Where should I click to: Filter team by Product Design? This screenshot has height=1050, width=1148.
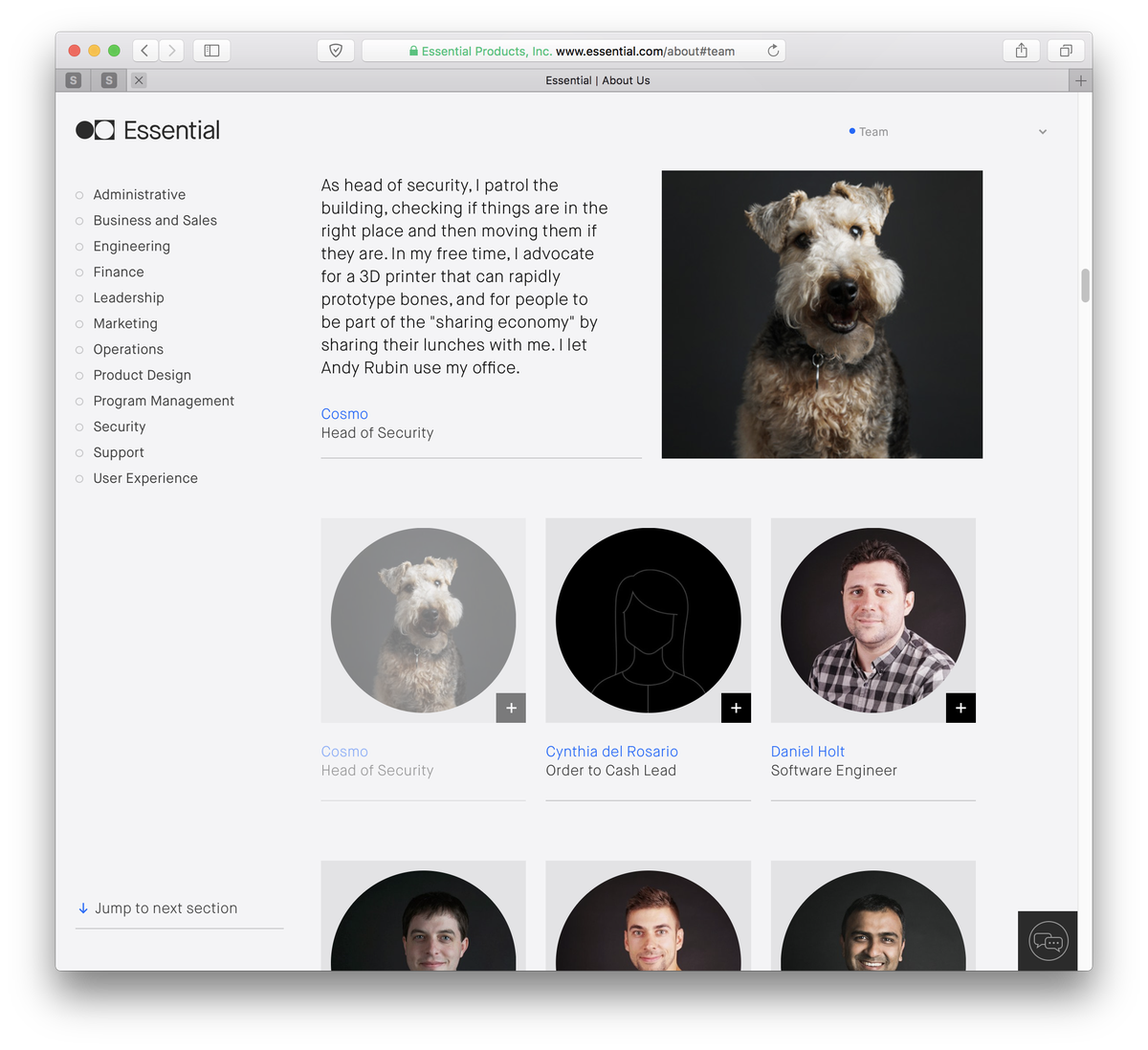(143, 375)
